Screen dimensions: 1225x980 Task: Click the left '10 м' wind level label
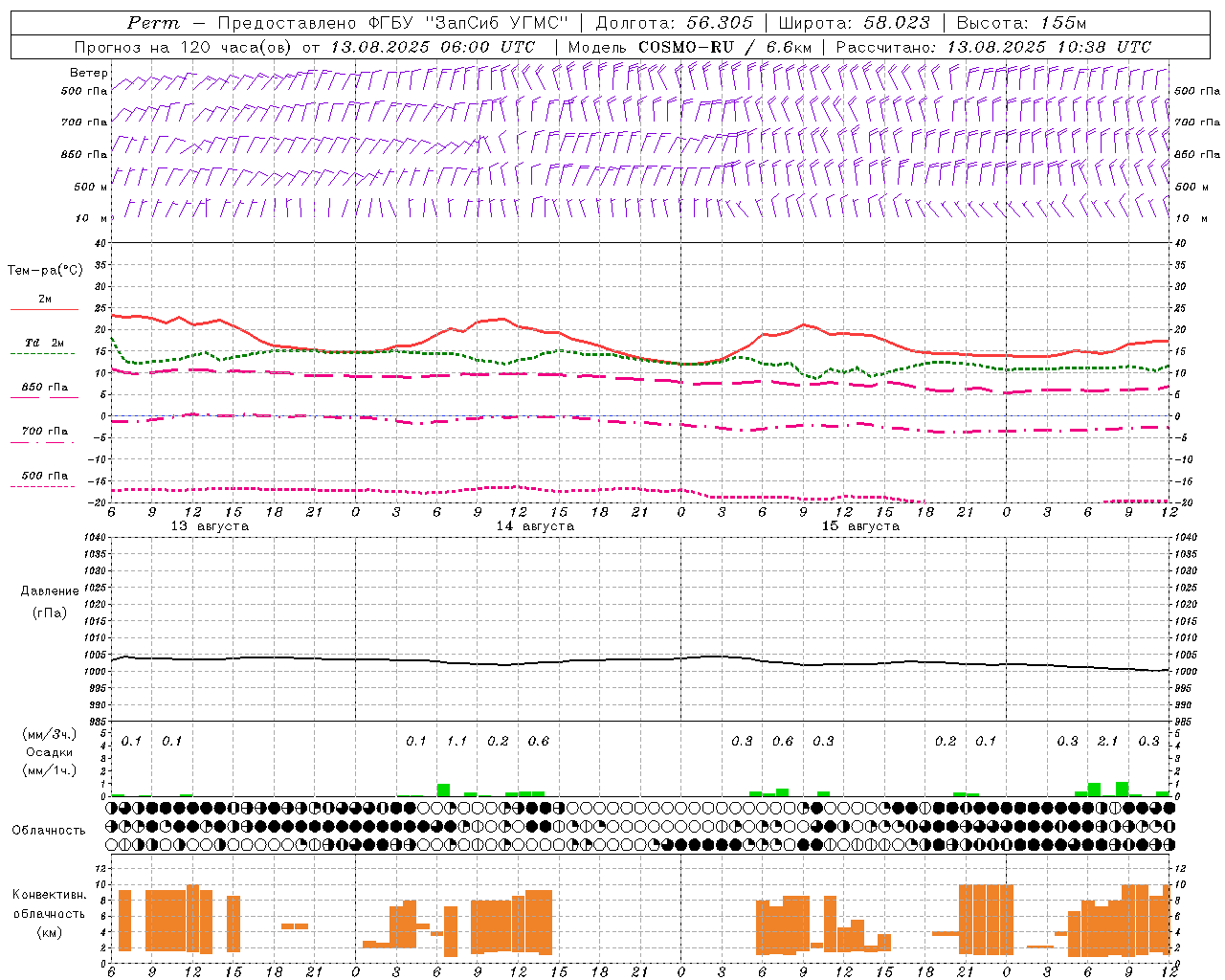pyautogui.click(x=91, y=218)
